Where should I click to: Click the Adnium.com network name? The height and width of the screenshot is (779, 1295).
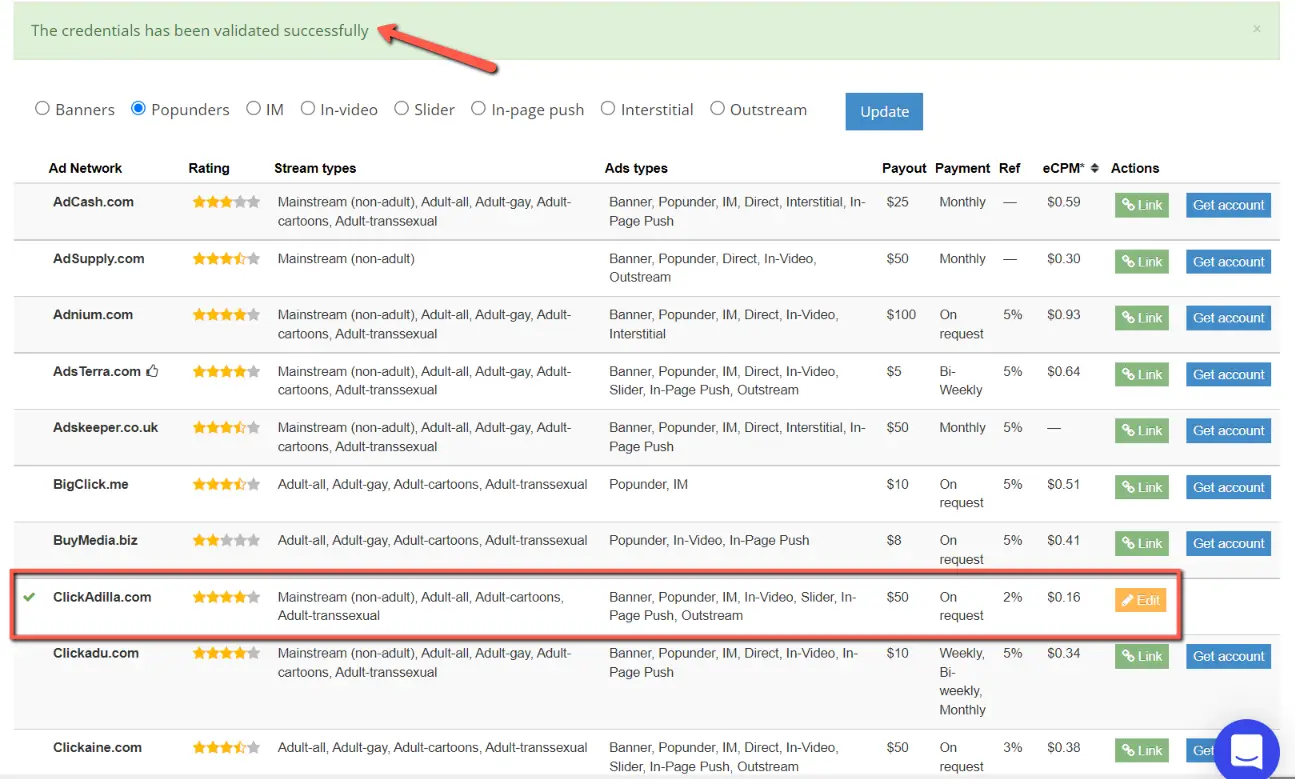(x=93, y=315)
